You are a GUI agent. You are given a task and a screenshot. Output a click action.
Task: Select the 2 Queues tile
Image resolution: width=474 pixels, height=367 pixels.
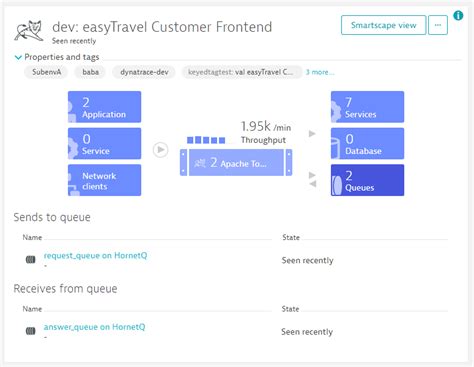click(x=367, y=180)
